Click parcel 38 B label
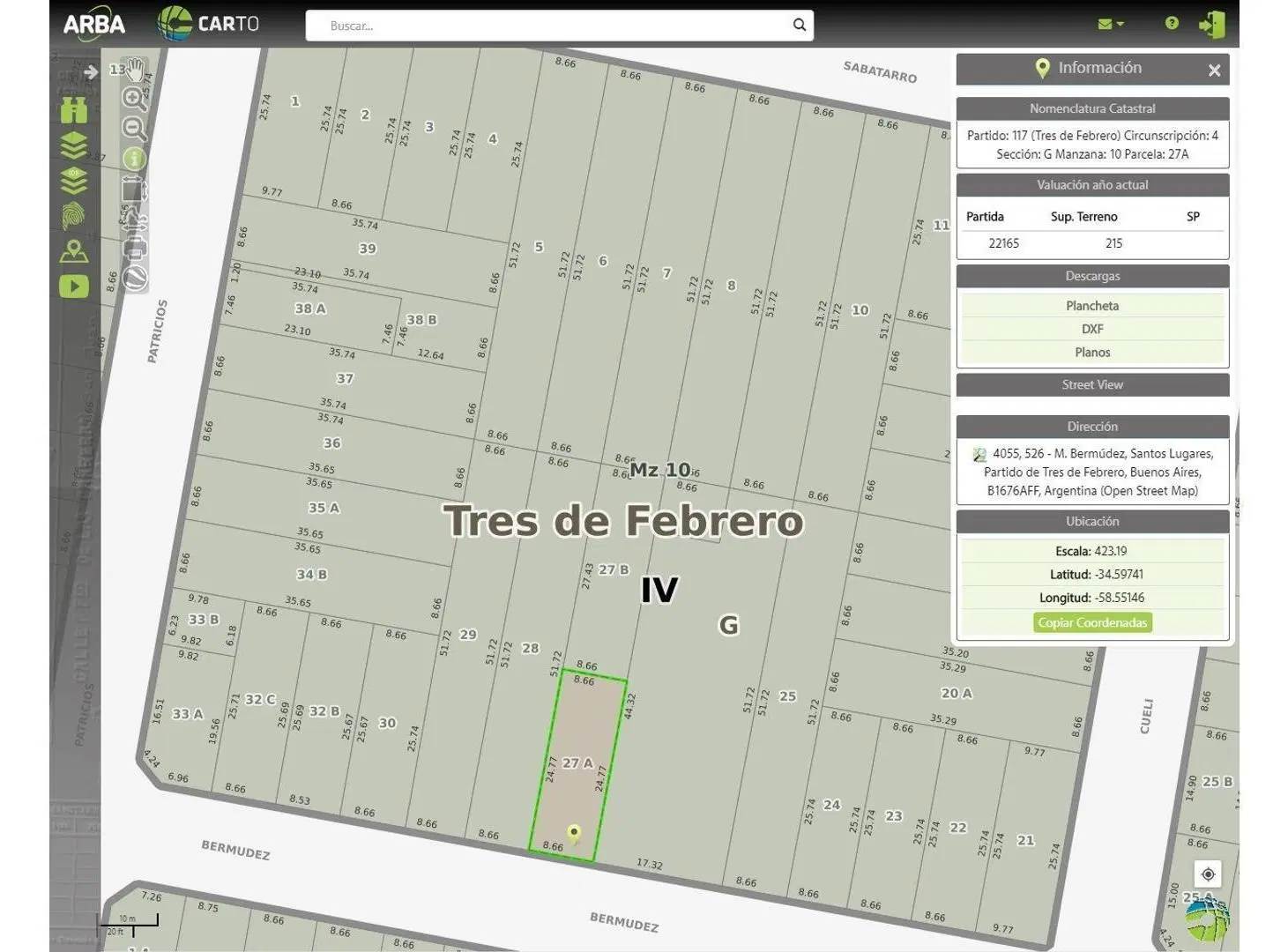The image size is (1288, 952). click(421, 320)
